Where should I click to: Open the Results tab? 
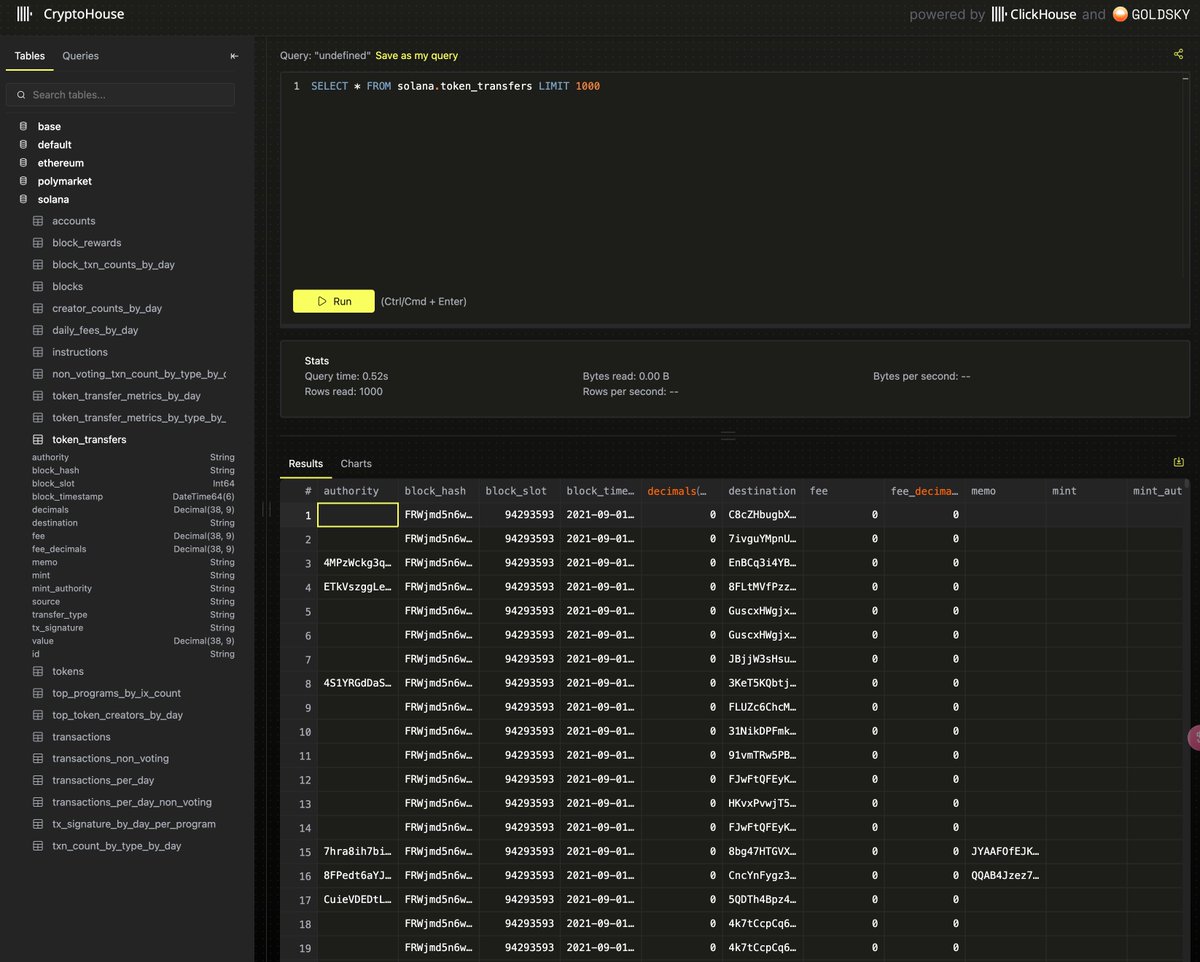point(306,464)
